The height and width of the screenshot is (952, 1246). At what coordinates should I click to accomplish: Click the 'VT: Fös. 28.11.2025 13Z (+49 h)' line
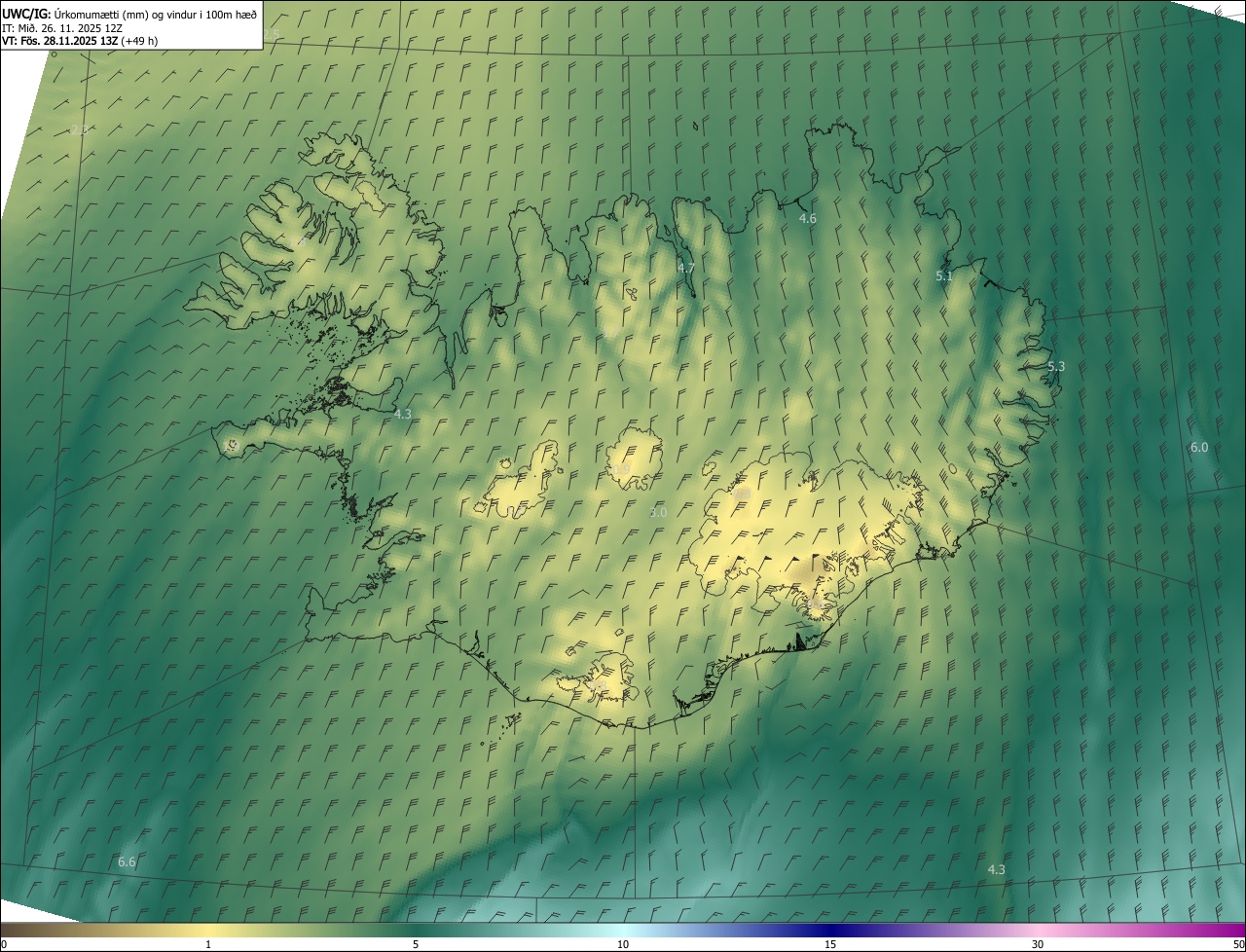click(x=80, y=41)
